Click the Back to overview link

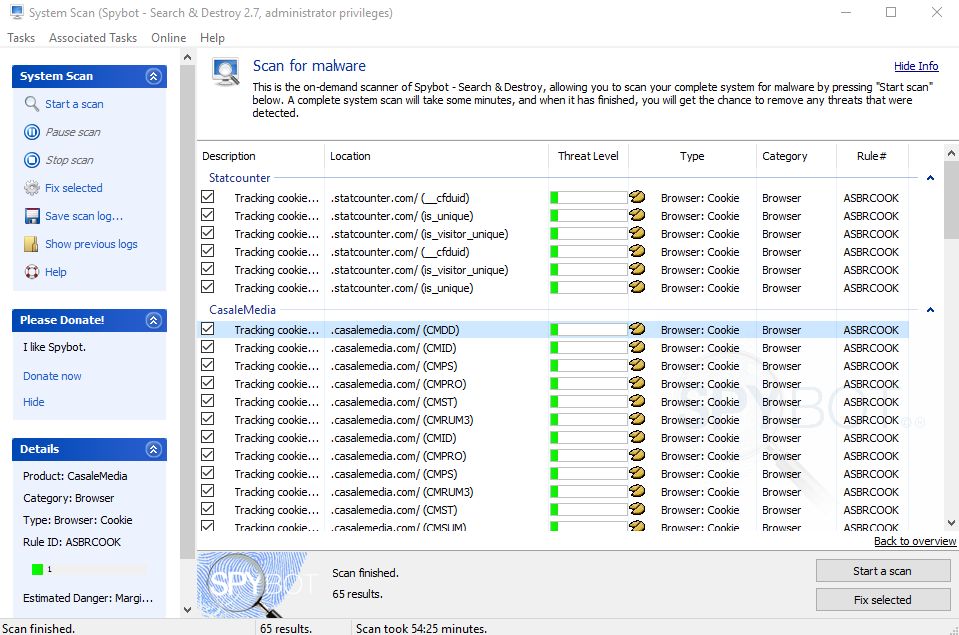[915, 541]
